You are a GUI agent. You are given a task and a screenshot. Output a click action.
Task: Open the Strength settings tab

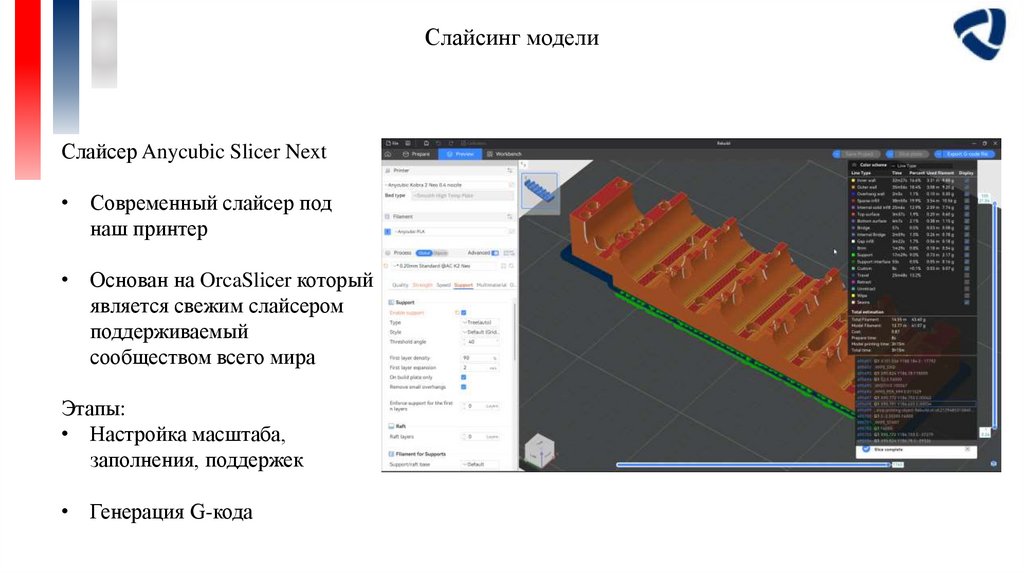click(x=423, y=285)
